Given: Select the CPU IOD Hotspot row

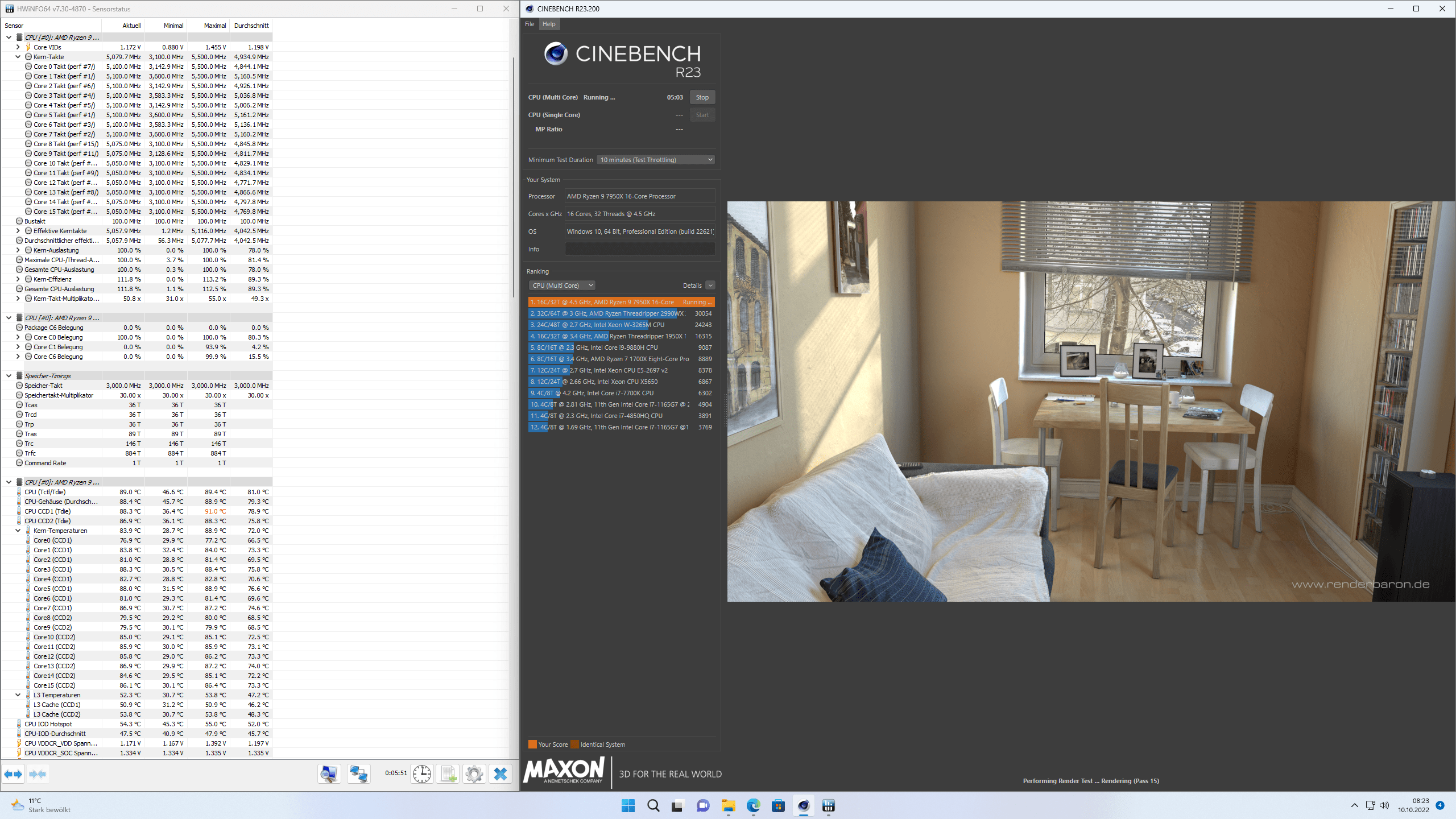Looking at the screenshot, I should pyautogui.click(x=136, y=724).
